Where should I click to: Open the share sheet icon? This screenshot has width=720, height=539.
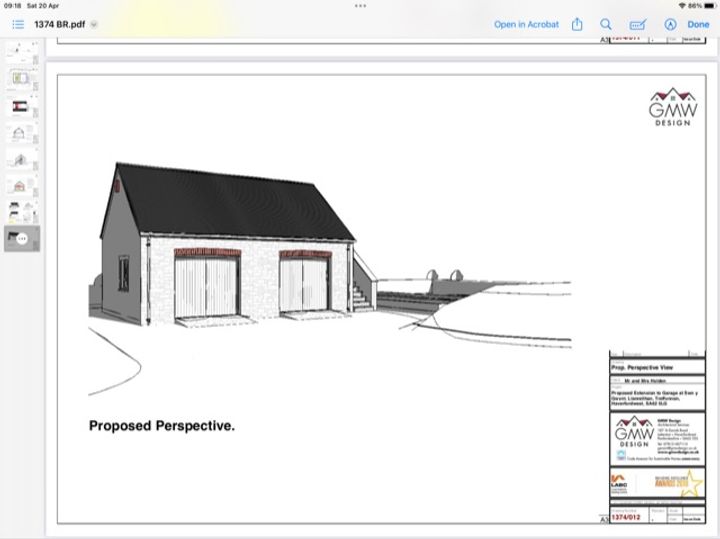[x=577, y=24]
